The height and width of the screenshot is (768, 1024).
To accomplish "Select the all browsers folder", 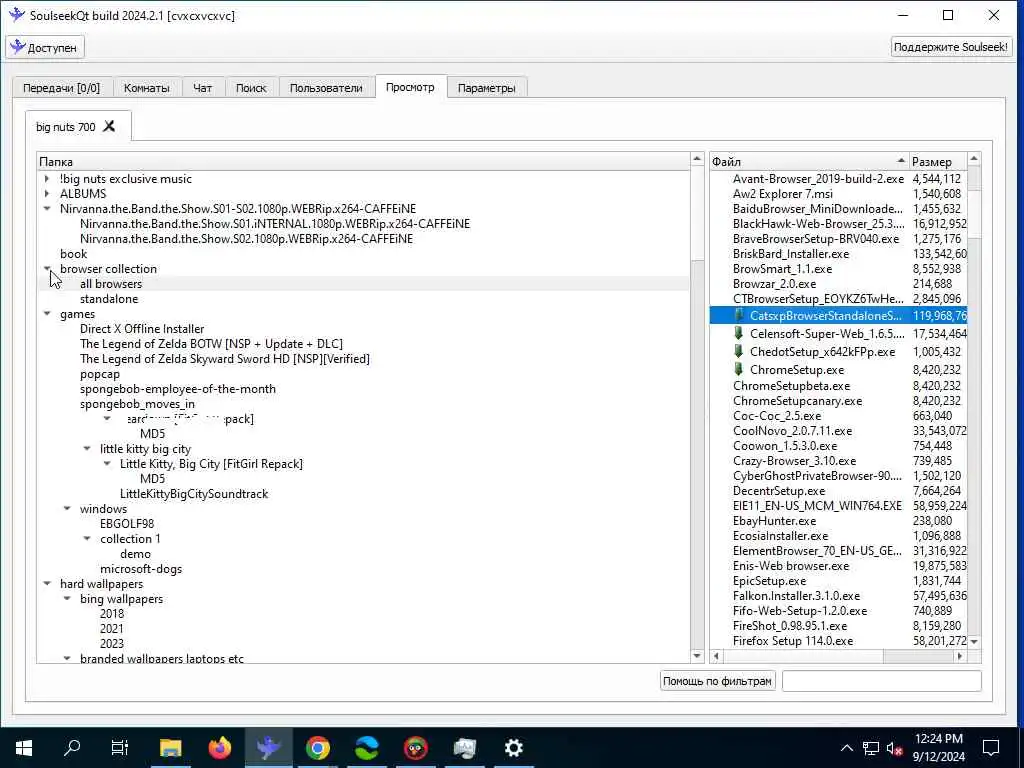I will [111, 284].
